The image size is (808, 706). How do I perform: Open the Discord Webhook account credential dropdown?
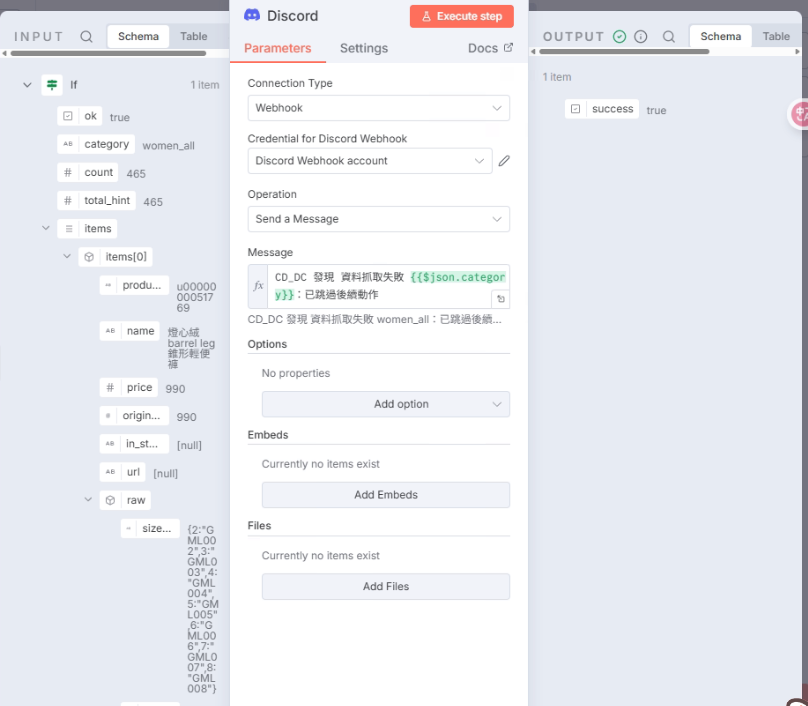click(x=370, y=161)
